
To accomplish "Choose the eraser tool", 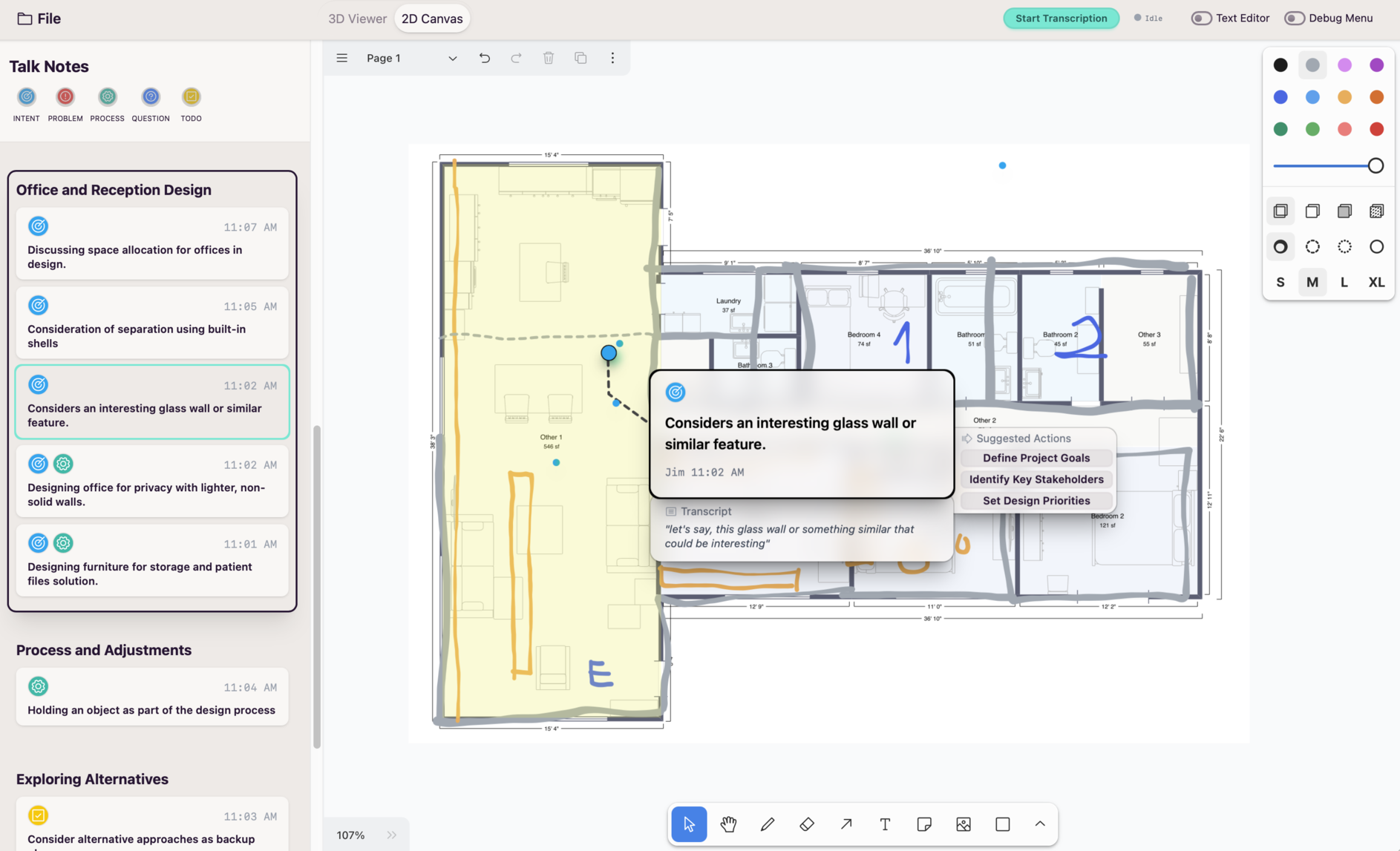I will [807, 824].
